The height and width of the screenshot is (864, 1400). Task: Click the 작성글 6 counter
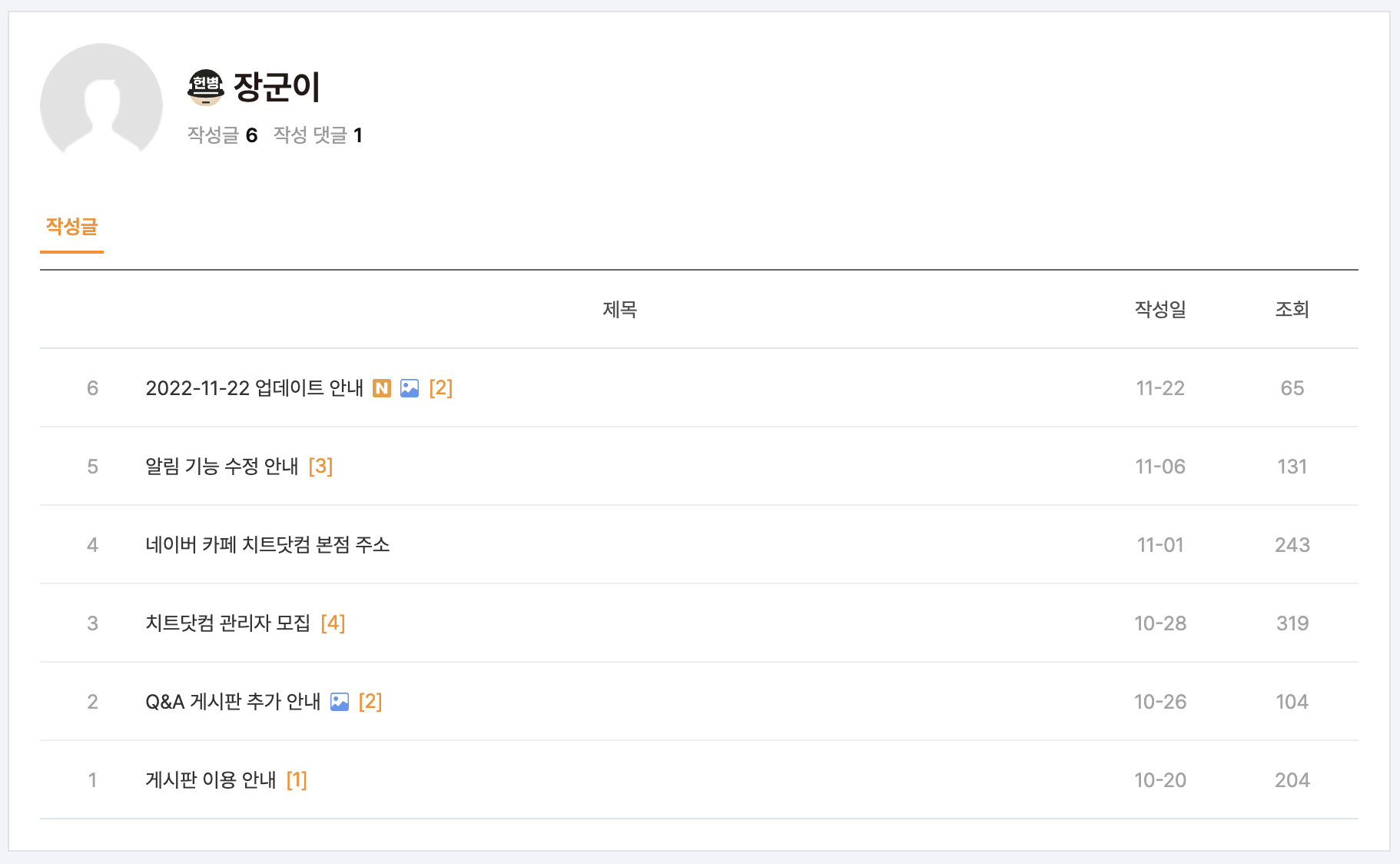coord(222,135)
